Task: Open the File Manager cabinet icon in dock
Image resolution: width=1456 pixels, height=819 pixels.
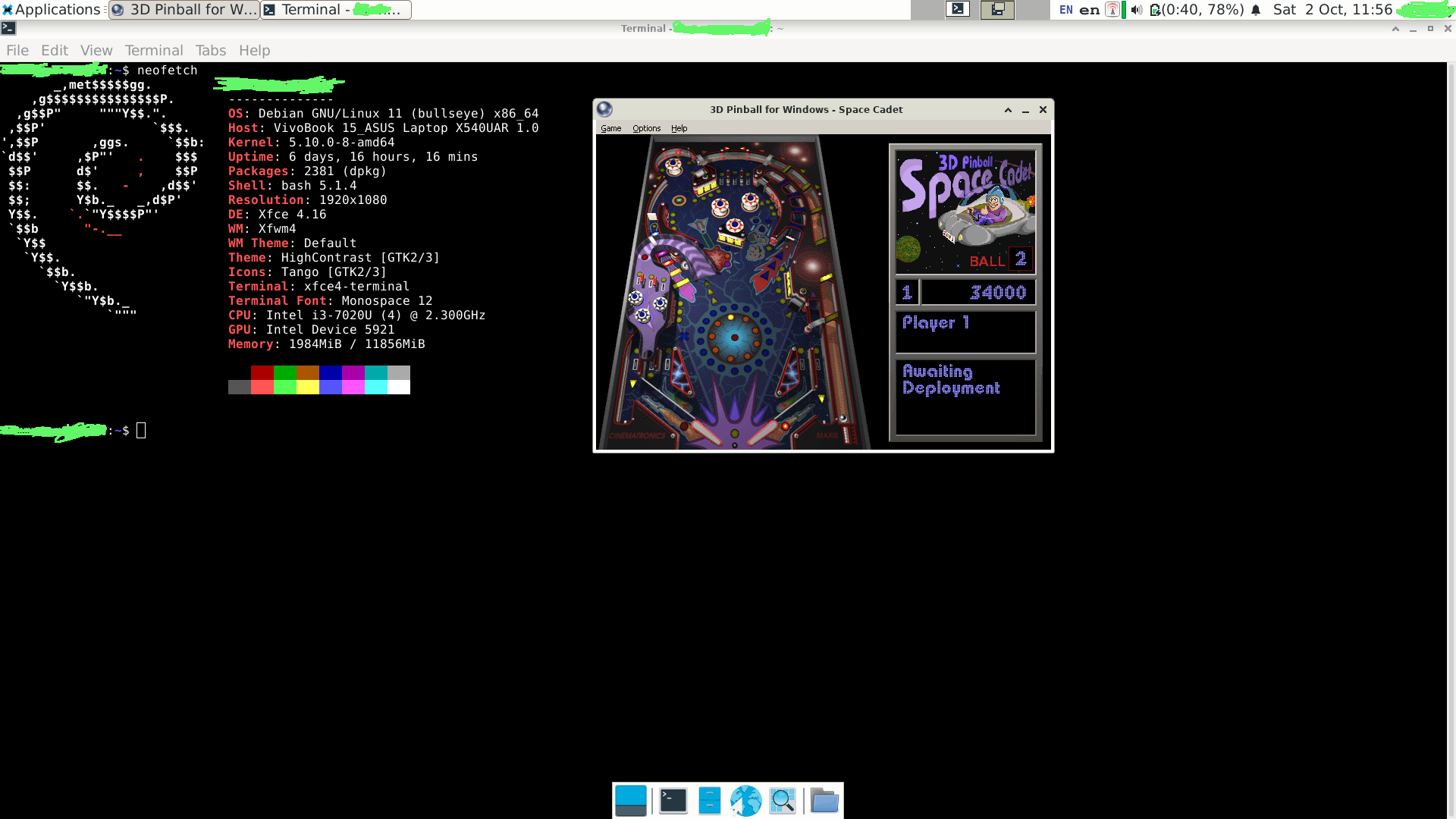Action: coord(709,801)
